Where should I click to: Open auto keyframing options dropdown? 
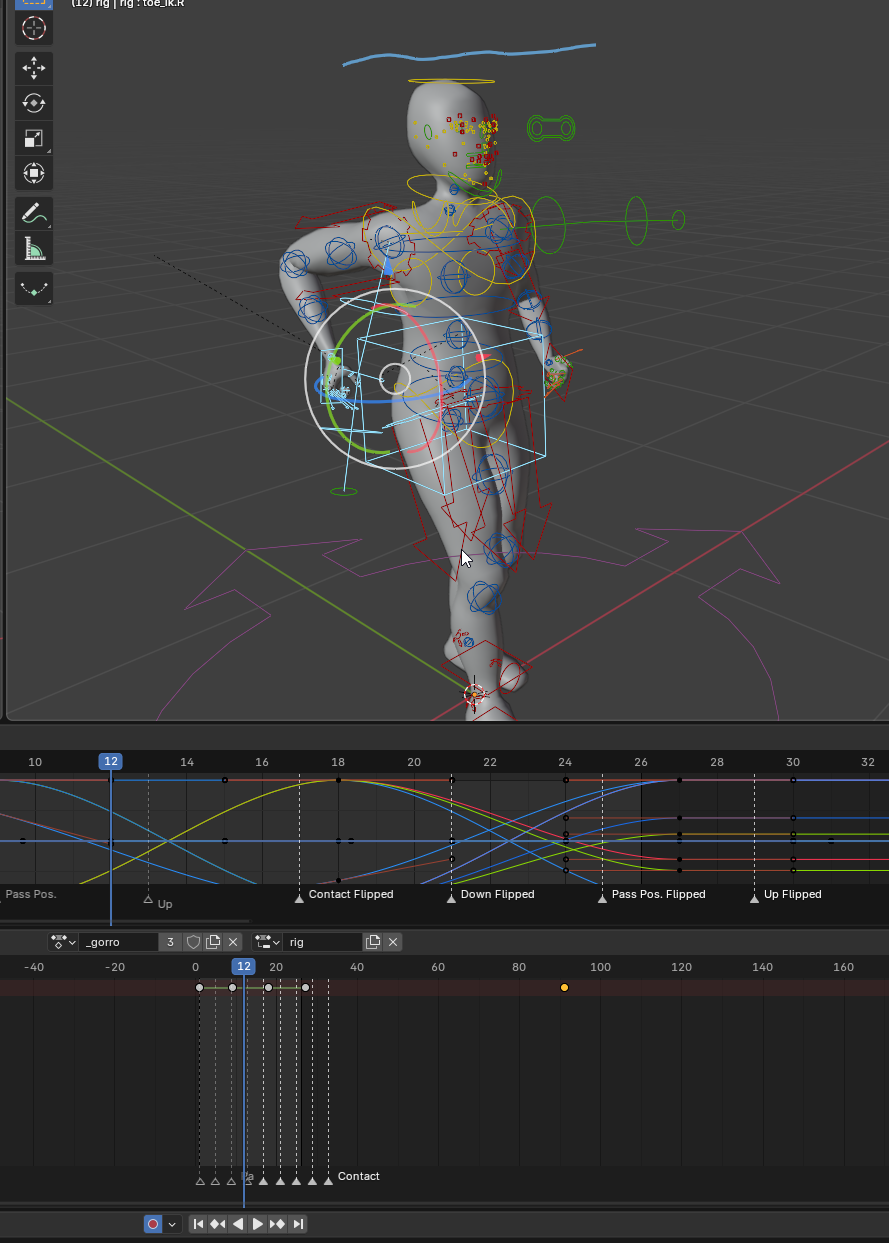point(173,1224)
